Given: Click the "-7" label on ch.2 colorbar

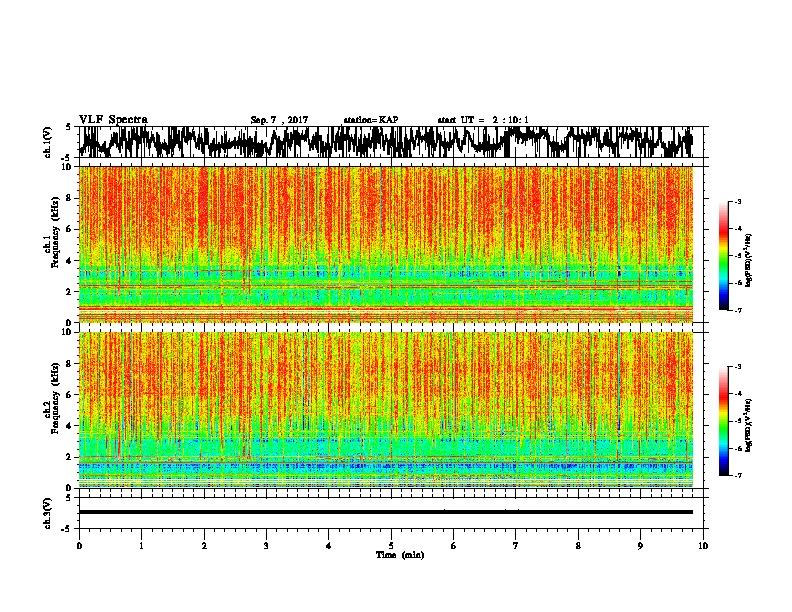Looking at the screenshot, I should tap(737, 475).
